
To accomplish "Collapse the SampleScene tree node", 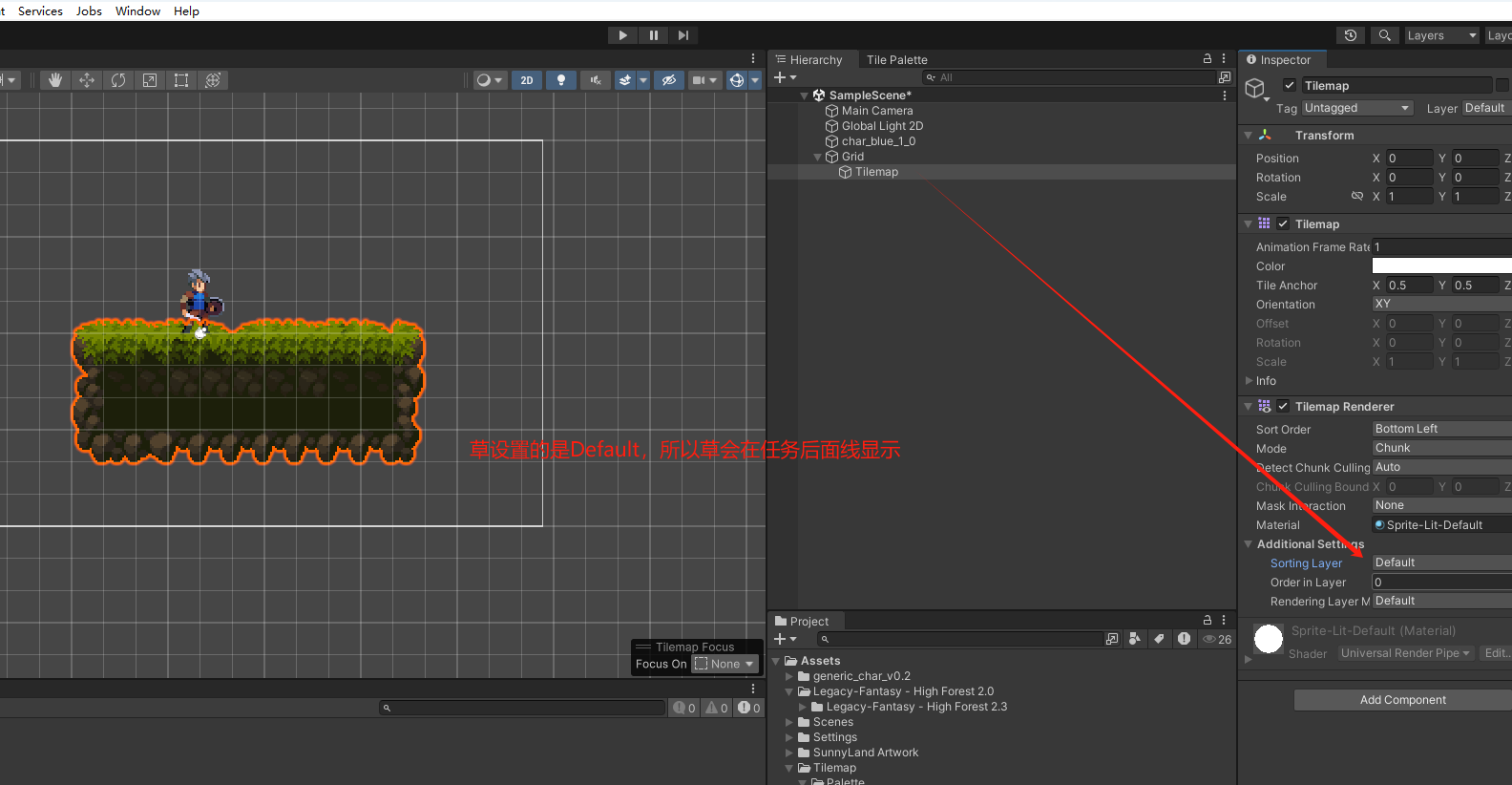I will 805,95.
